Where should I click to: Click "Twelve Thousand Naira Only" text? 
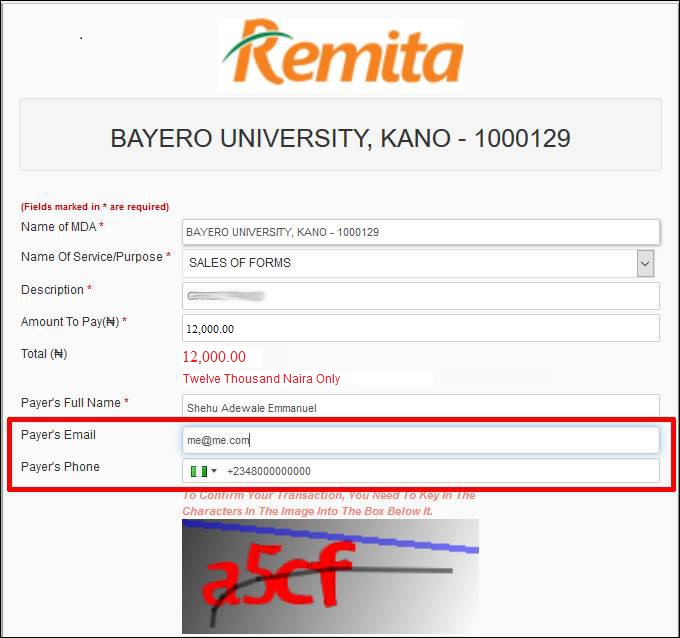pyautogui.click(x=262, y=379)
